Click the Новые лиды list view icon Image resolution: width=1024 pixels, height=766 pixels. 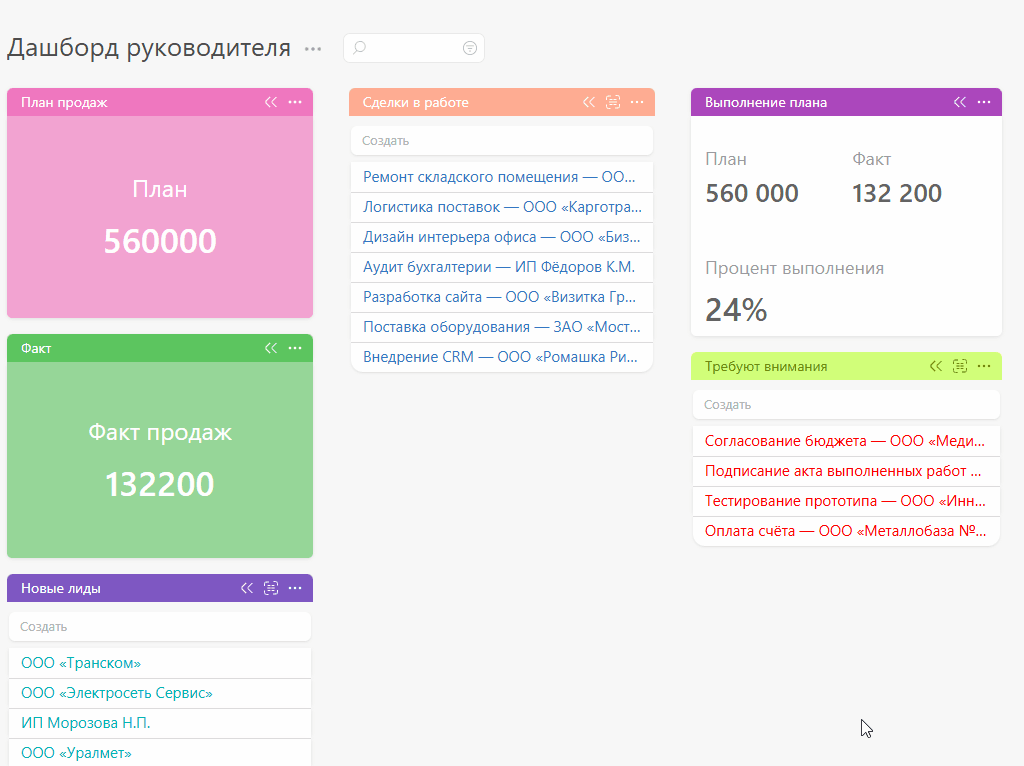coord(271,588)
